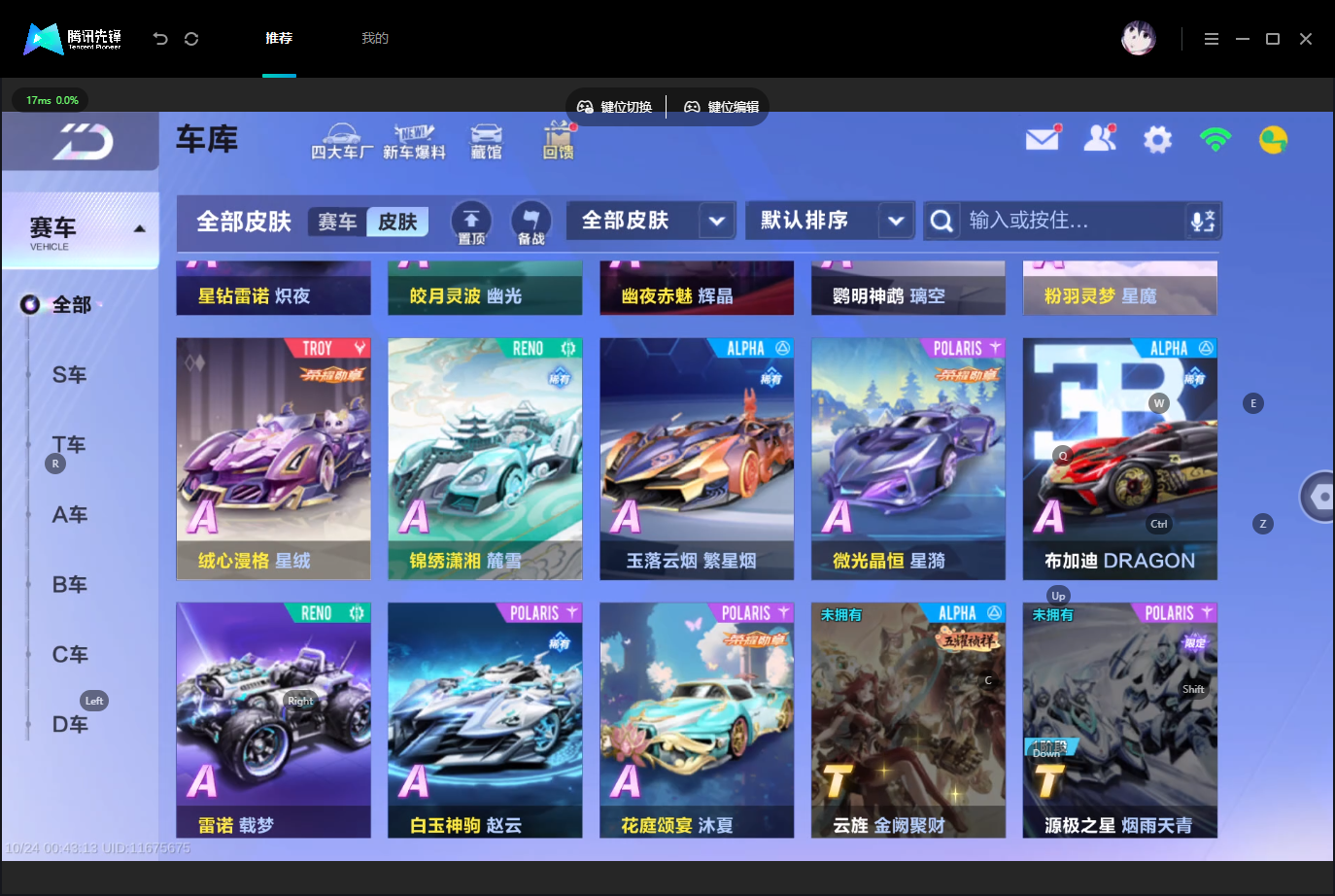Click the green Wi-Fi signal icon

(1215, 140)
